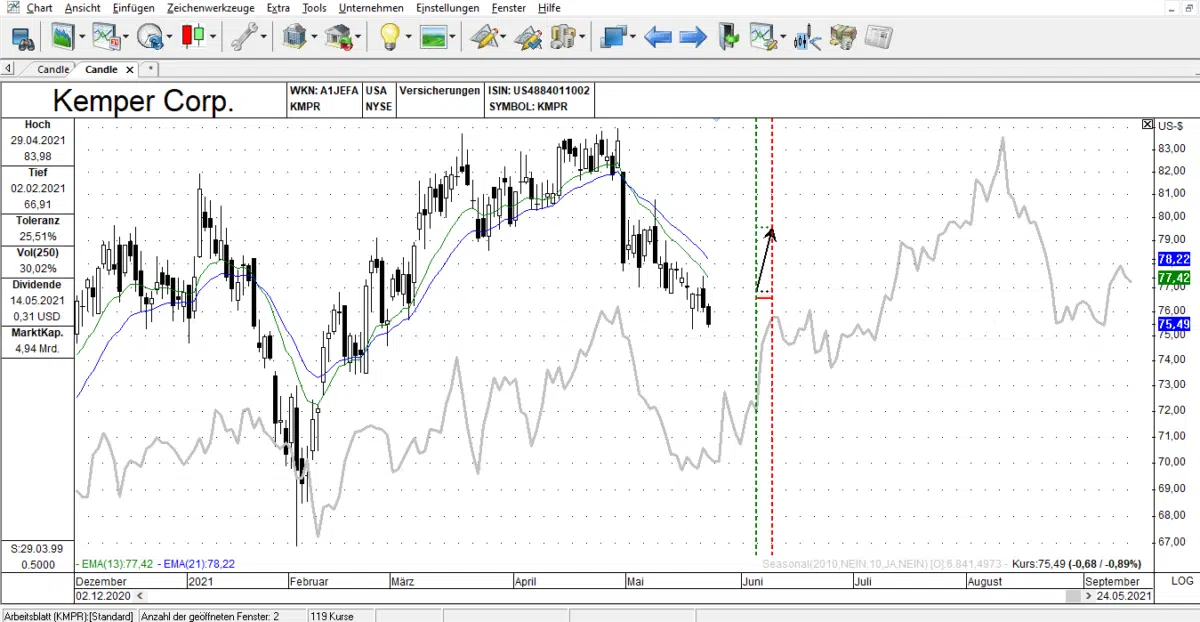Open the Unternehmen menu
The image size is (1200, 622).
tap(371, 8)
